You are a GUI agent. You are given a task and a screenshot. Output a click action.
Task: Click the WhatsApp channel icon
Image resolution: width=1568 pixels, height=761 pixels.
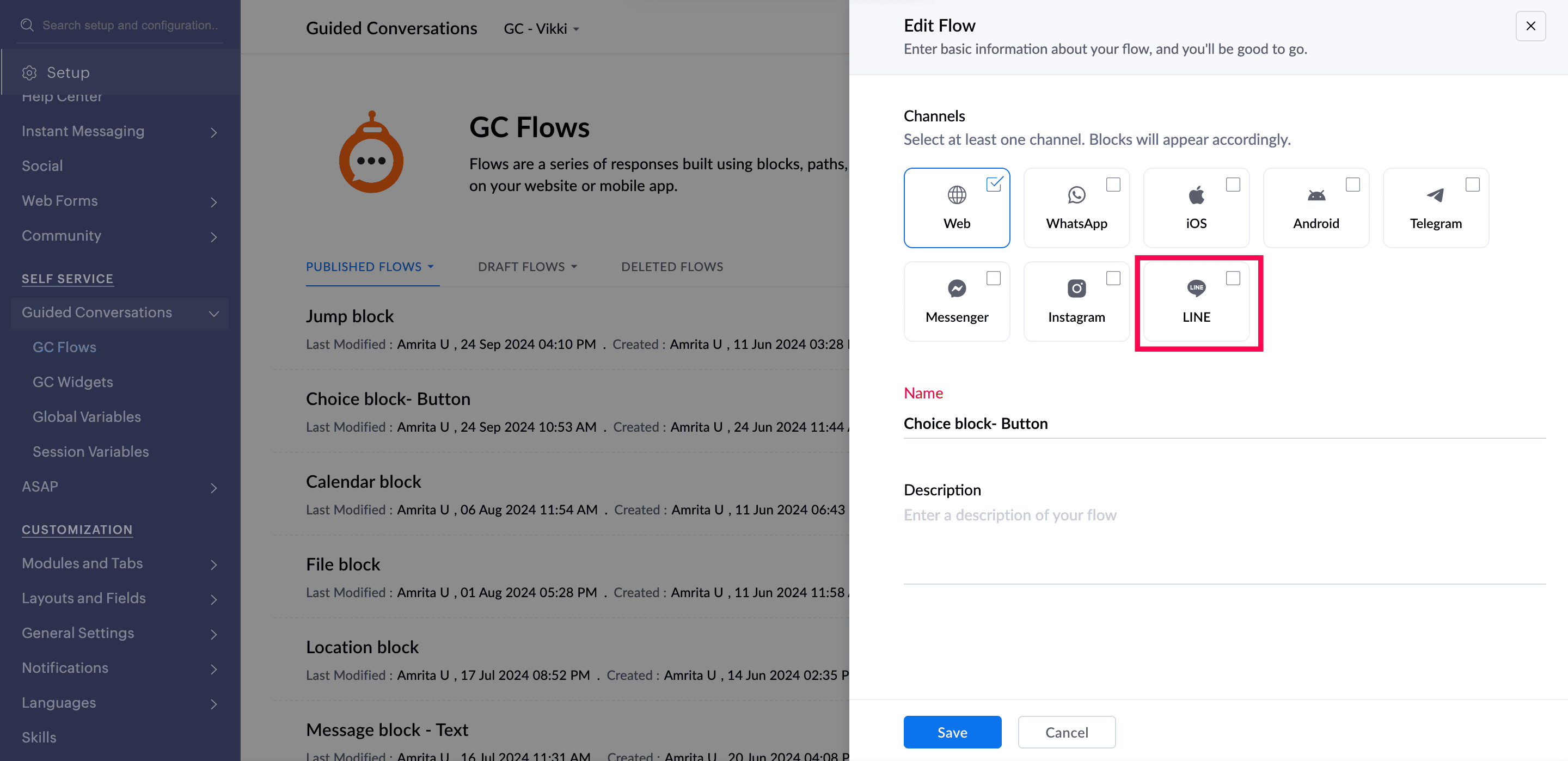pyautogui.click(x=1076, y=195)
